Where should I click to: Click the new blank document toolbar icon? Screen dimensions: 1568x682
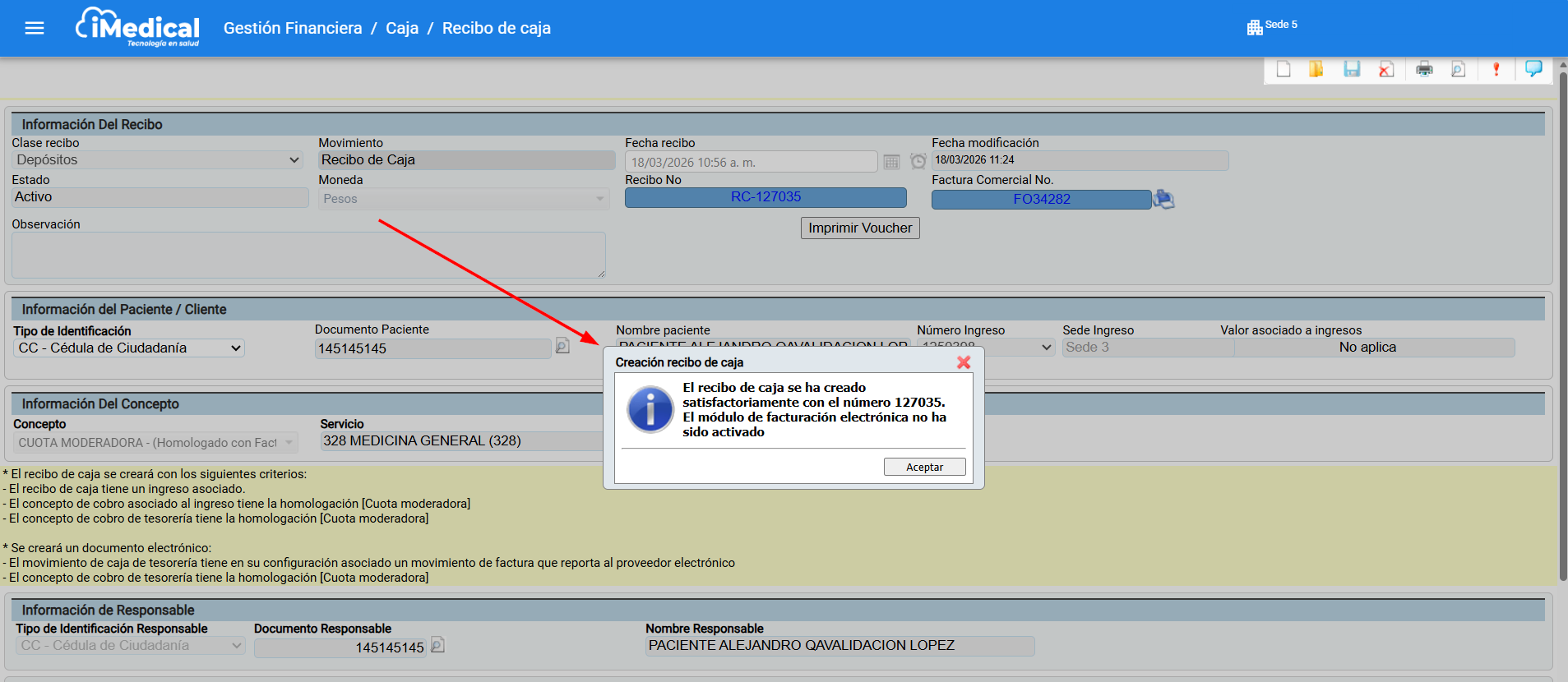point(1283,70)
